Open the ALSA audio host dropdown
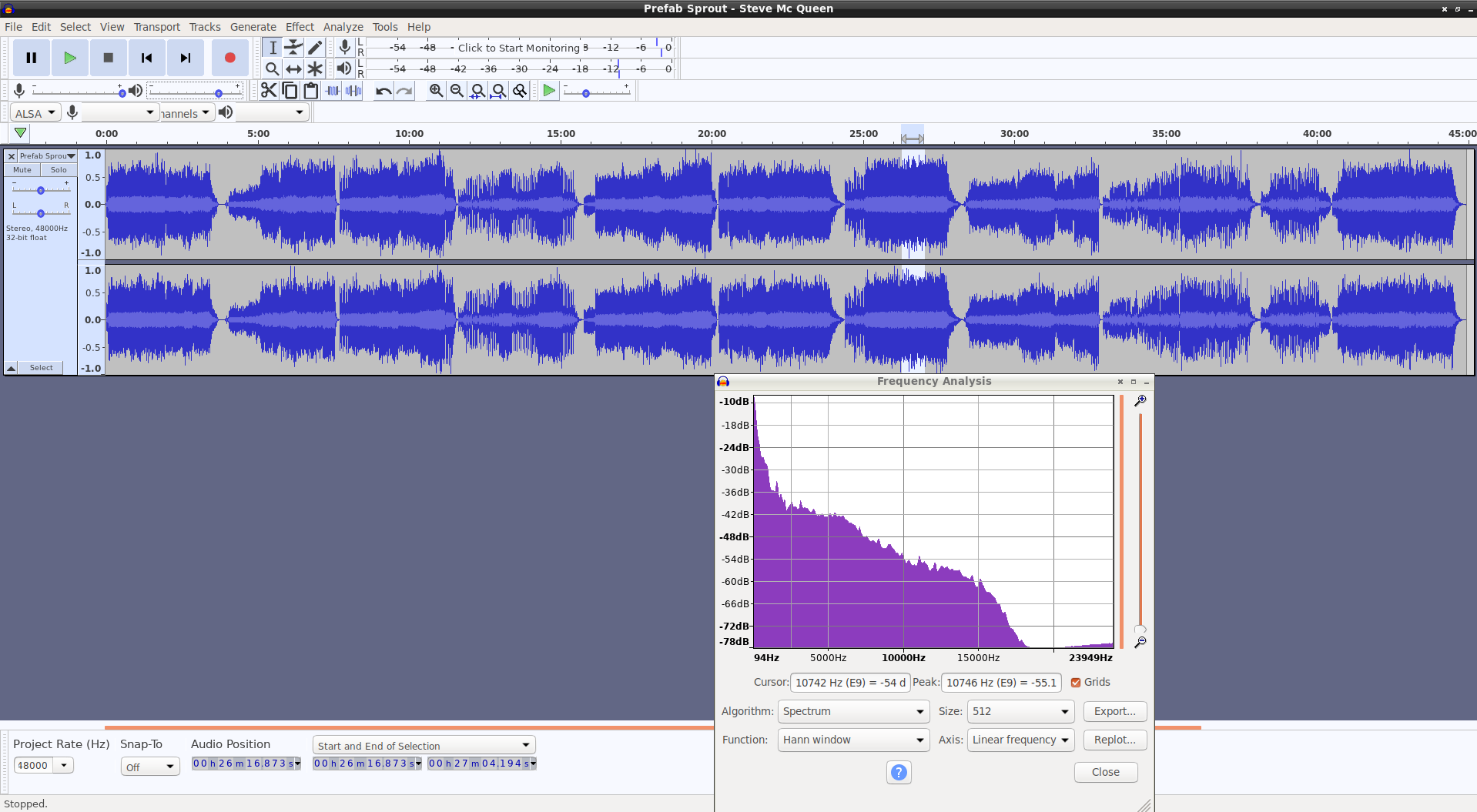Image resolution: width=1477 pixels, height=812 pixels. click(35, 113)
